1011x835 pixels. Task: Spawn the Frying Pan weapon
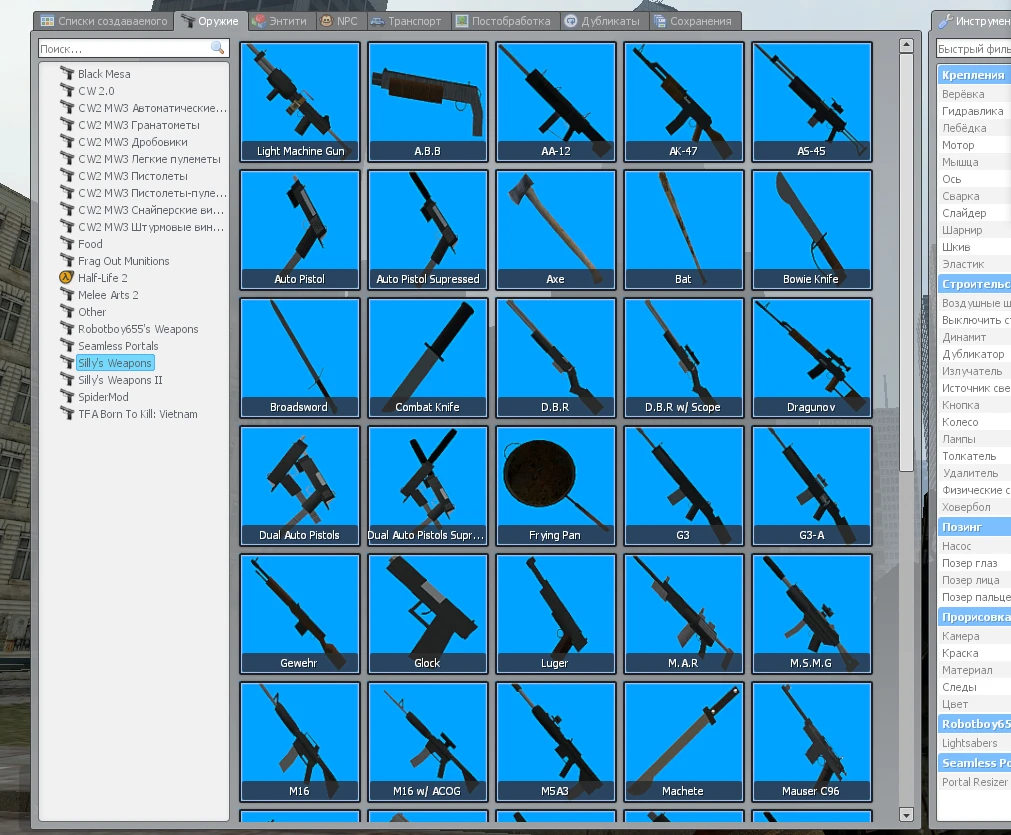(x=555, y=485)
